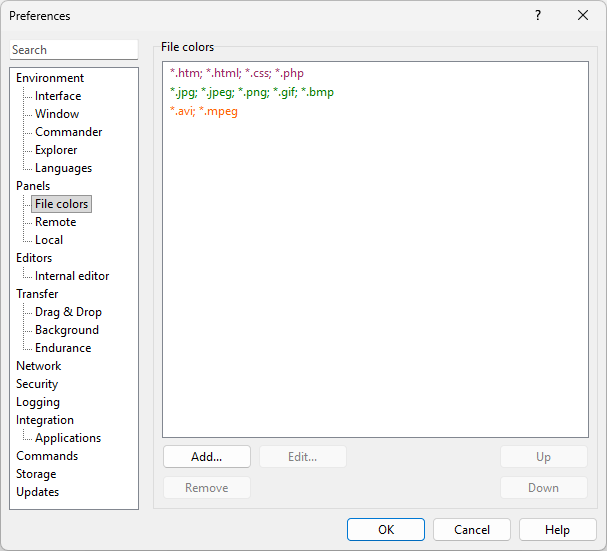Screen dimensions: 607x551
Task: Open the Interface preferences page
Action: tap(58, 96)
